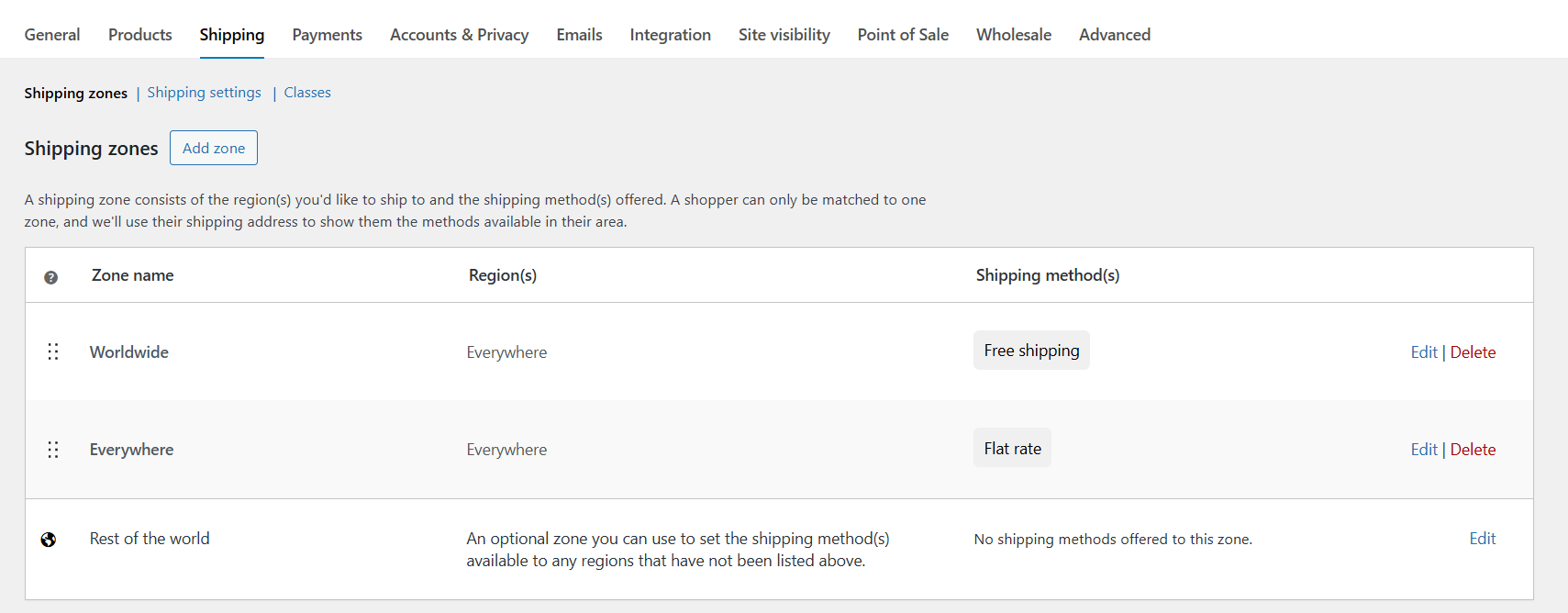The height and width of the screenshot is (613, 1568).
Task: Open the Flat rate method for Everywhere
Action: (x=1011, y=447)
